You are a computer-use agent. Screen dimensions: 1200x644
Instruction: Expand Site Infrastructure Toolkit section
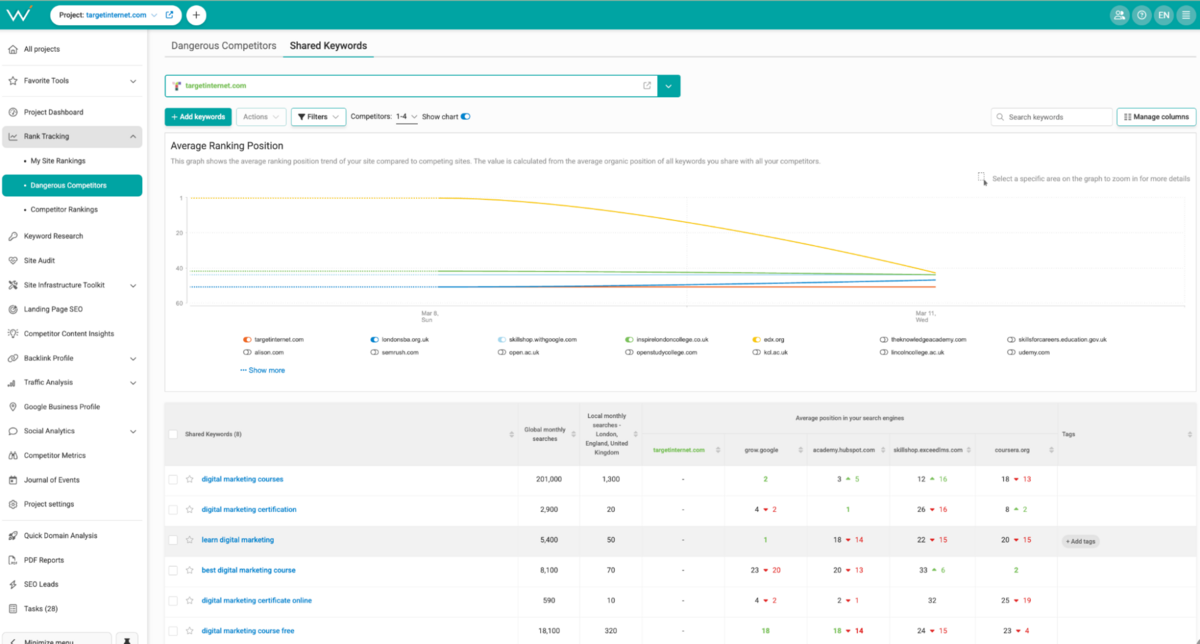(133, 285)
